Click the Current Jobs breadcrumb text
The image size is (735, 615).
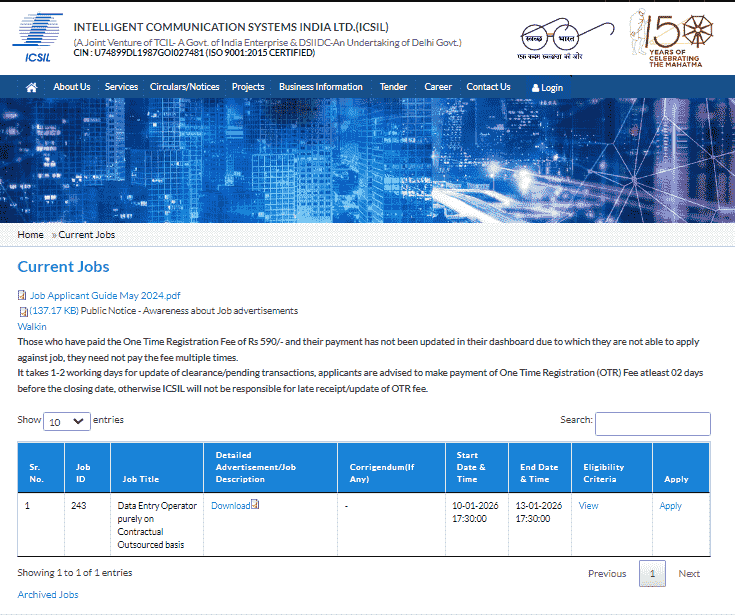coord(87,235)
